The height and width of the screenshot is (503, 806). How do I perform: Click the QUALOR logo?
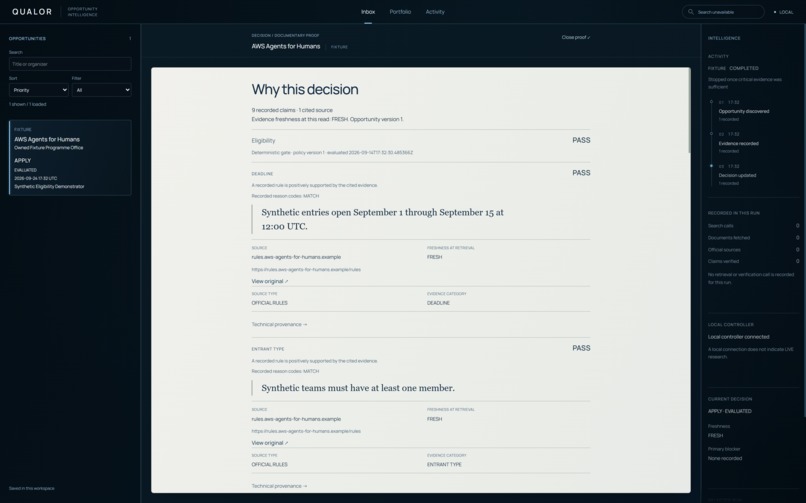[x=32, y=12]
